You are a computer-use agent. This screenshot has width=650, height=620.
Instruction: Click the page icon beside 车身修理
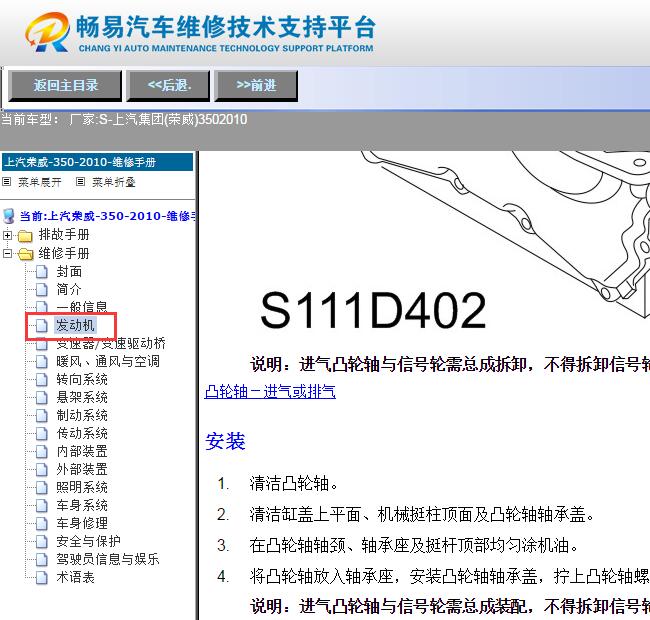pyautogui.click(x=41, y=524)
